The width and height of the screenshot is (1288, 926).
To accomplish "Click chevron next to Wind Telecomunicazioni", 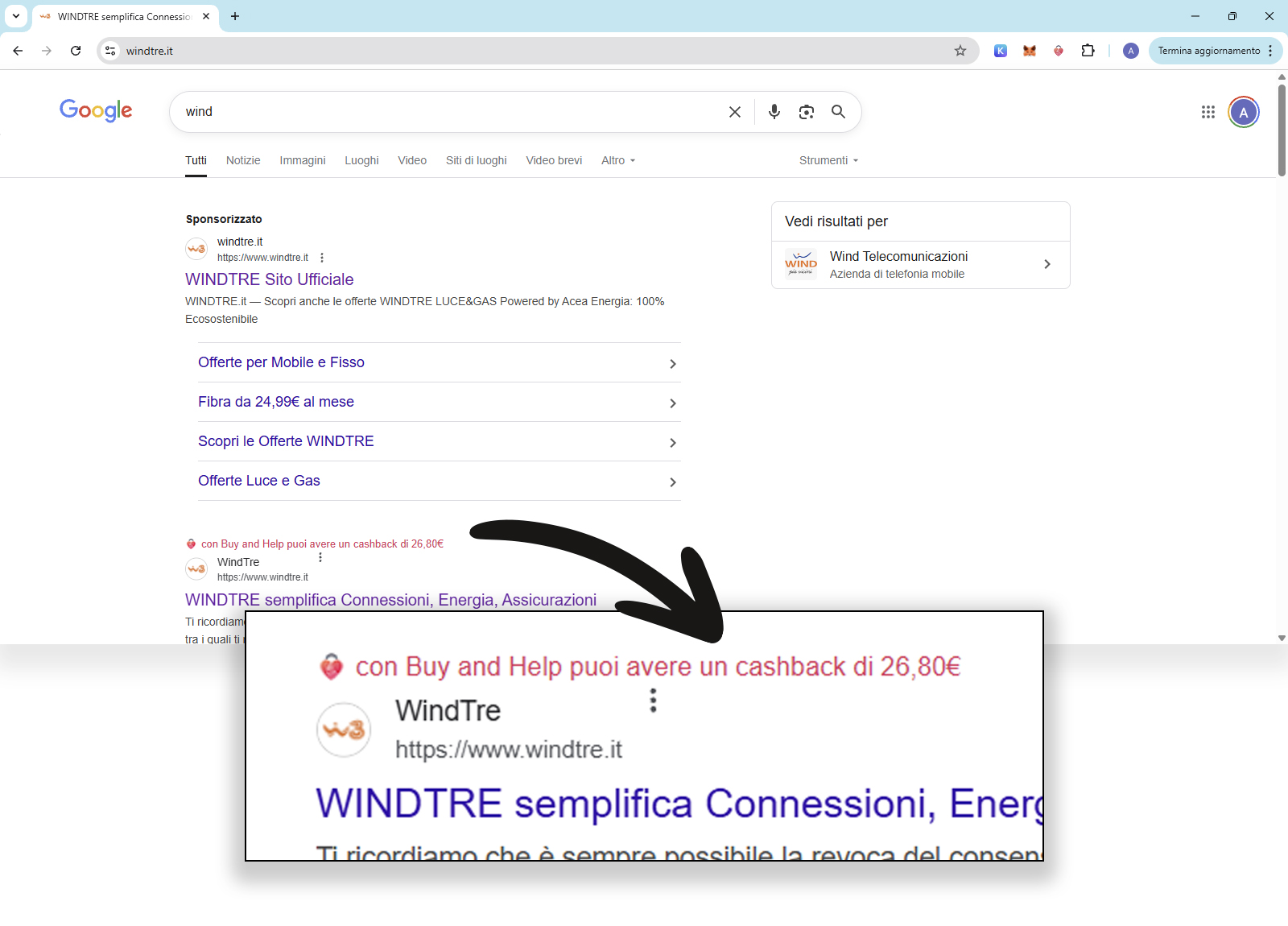I will [x=1047, y=264].
